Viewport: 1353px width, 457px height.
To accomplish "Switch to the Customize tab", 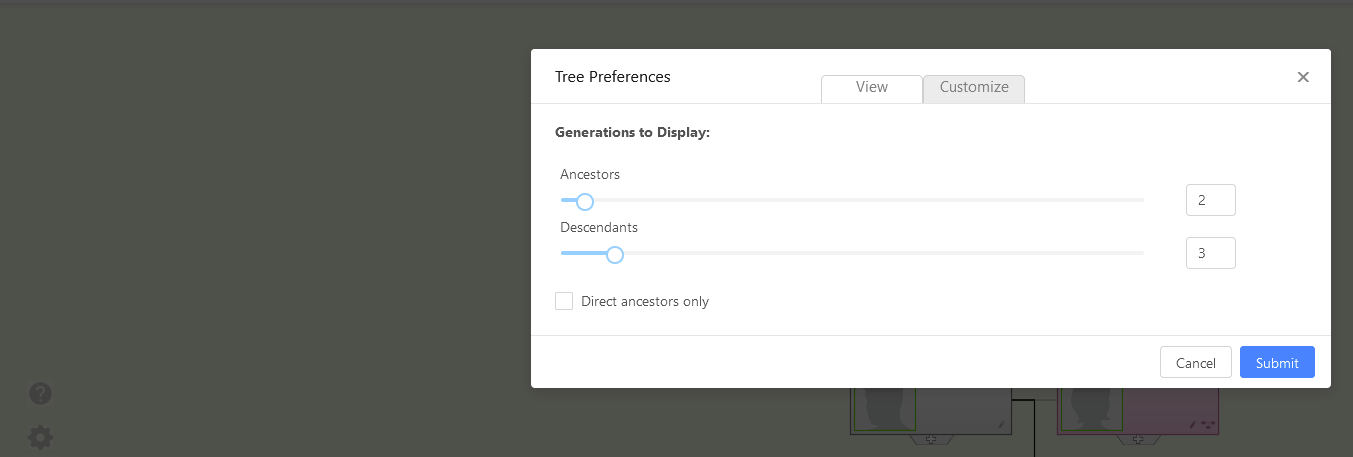I will click(x=974, y=87).
